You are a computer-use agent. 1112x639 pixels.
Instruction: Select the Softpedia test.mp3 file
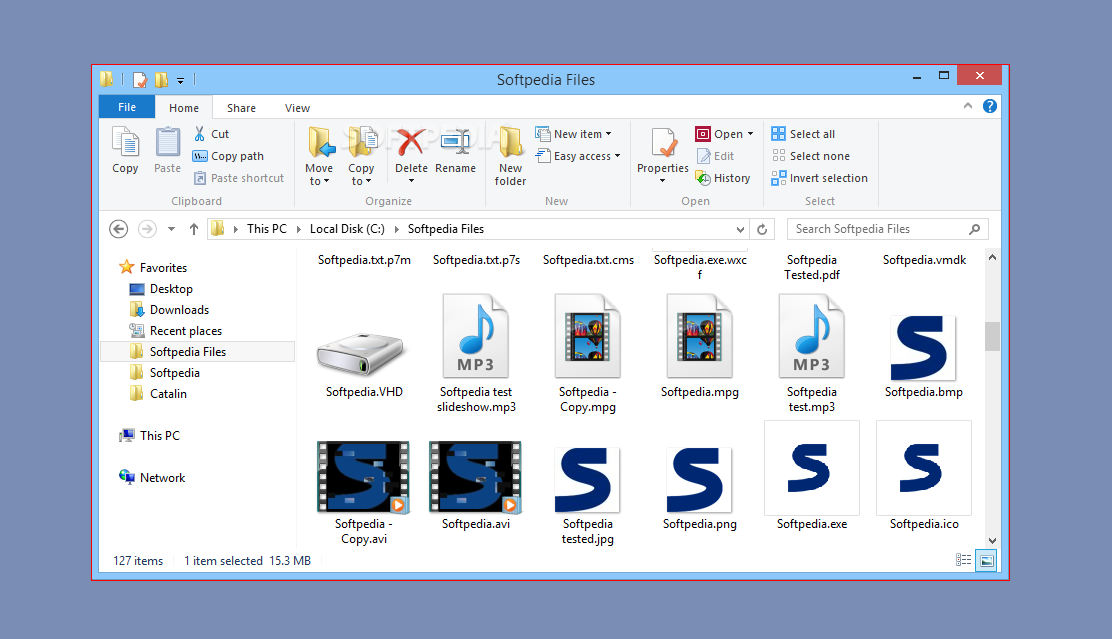point(811,354)
